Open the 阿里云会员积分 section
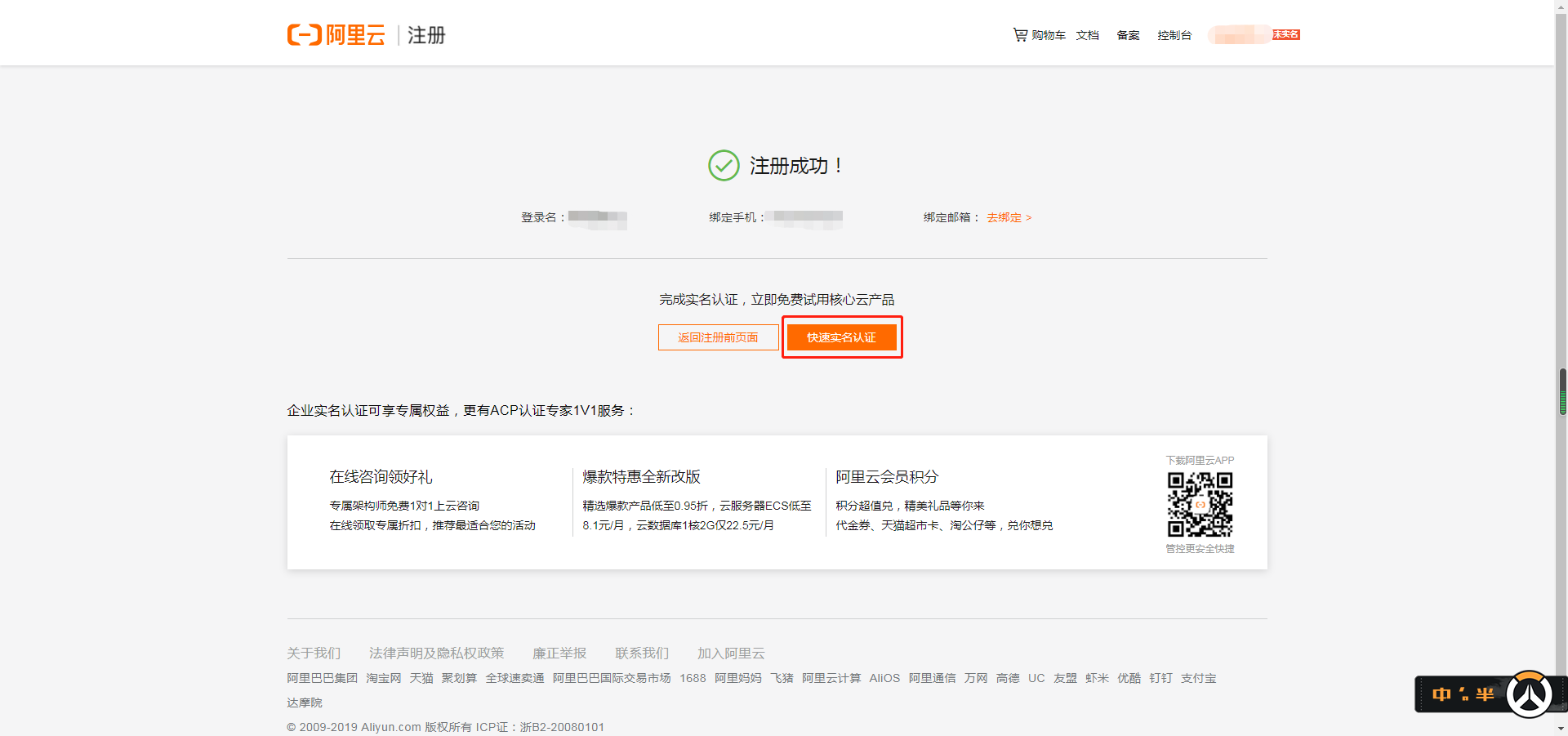Viewport: 1568px width, 736px height. (x=887, y=477)
